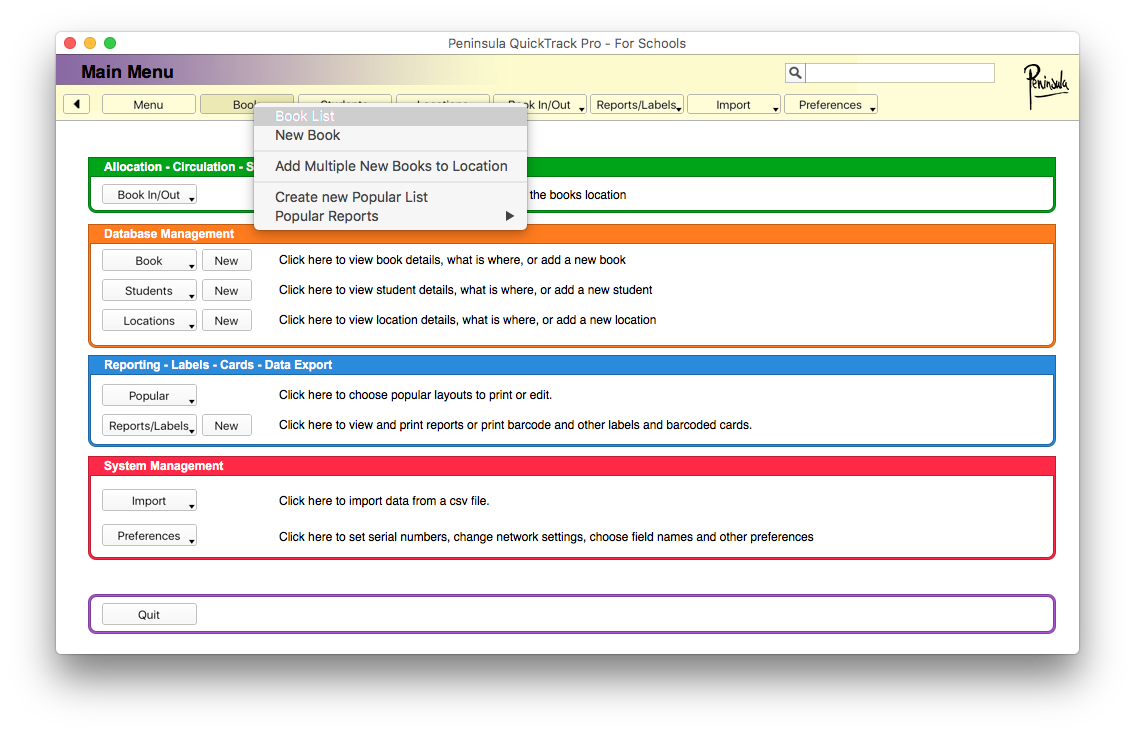Click New button beside Students
1135x734 pixels.
[227, 290]
